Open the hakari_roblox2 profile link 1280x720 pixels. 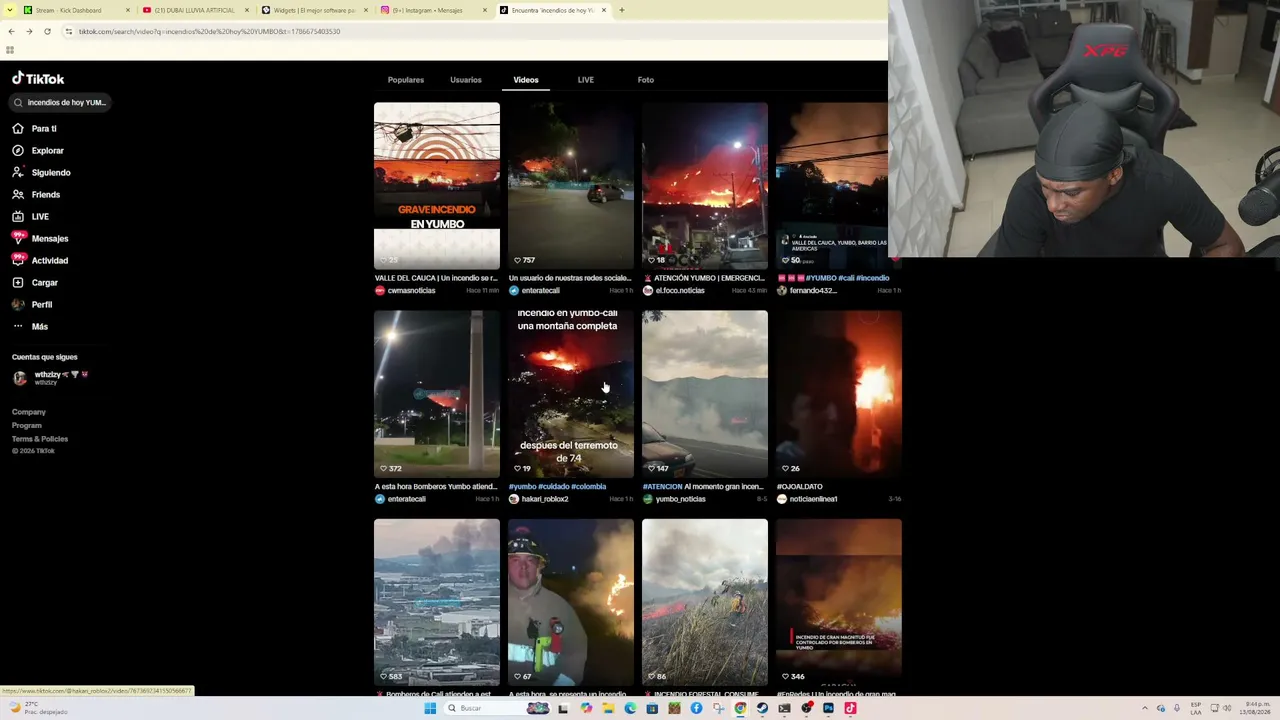545,499
